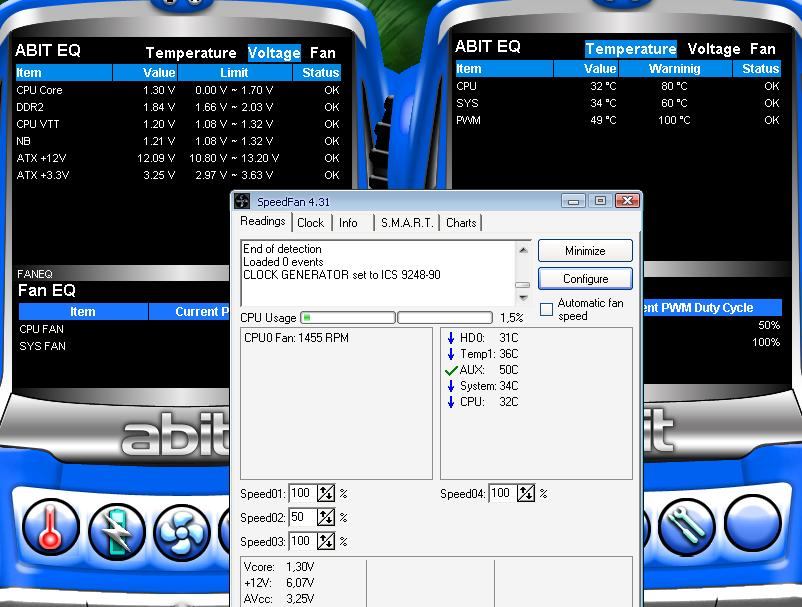Select the ATX +3.3V voltage row

point(177,175)
